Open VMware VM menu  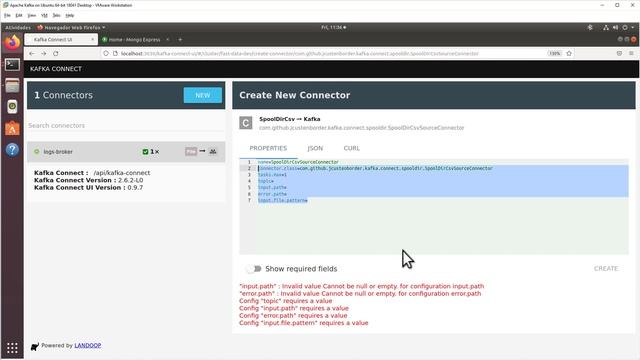click(44, 16)
